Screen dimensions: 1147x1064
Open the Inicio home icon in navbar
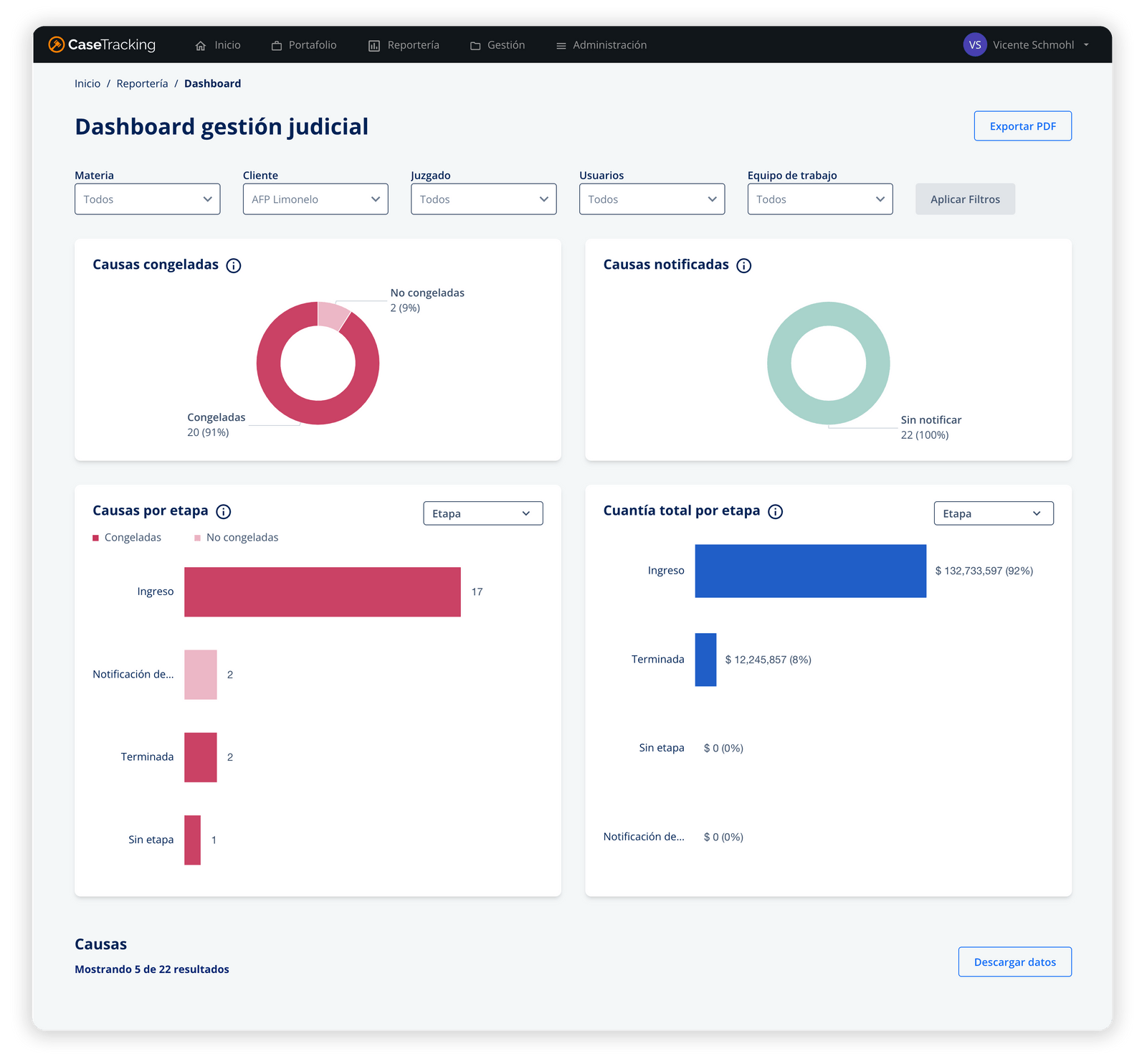tap(201, 44)
